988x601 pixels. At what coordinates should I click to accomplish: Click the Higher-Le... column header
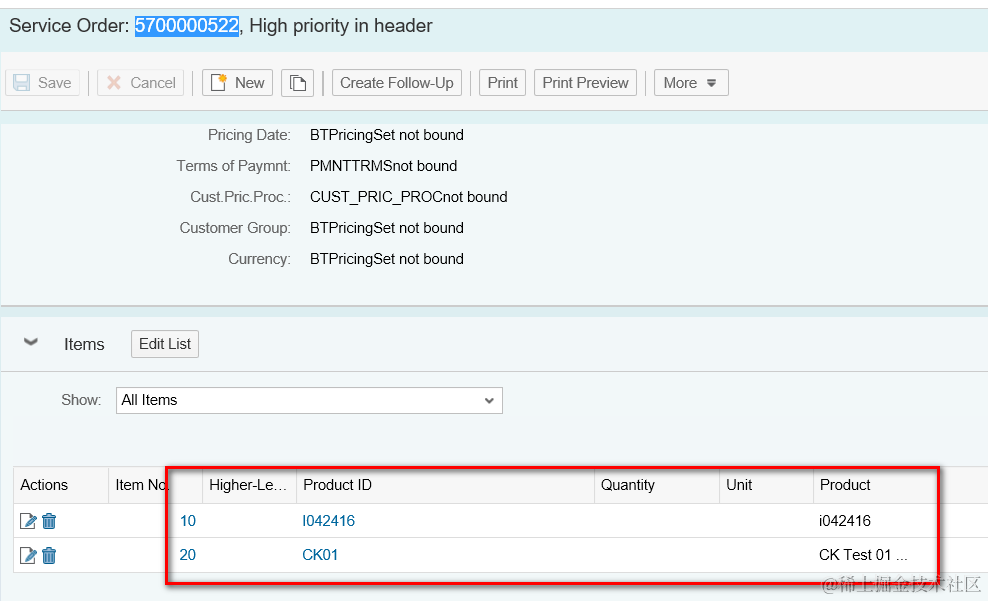249,485
